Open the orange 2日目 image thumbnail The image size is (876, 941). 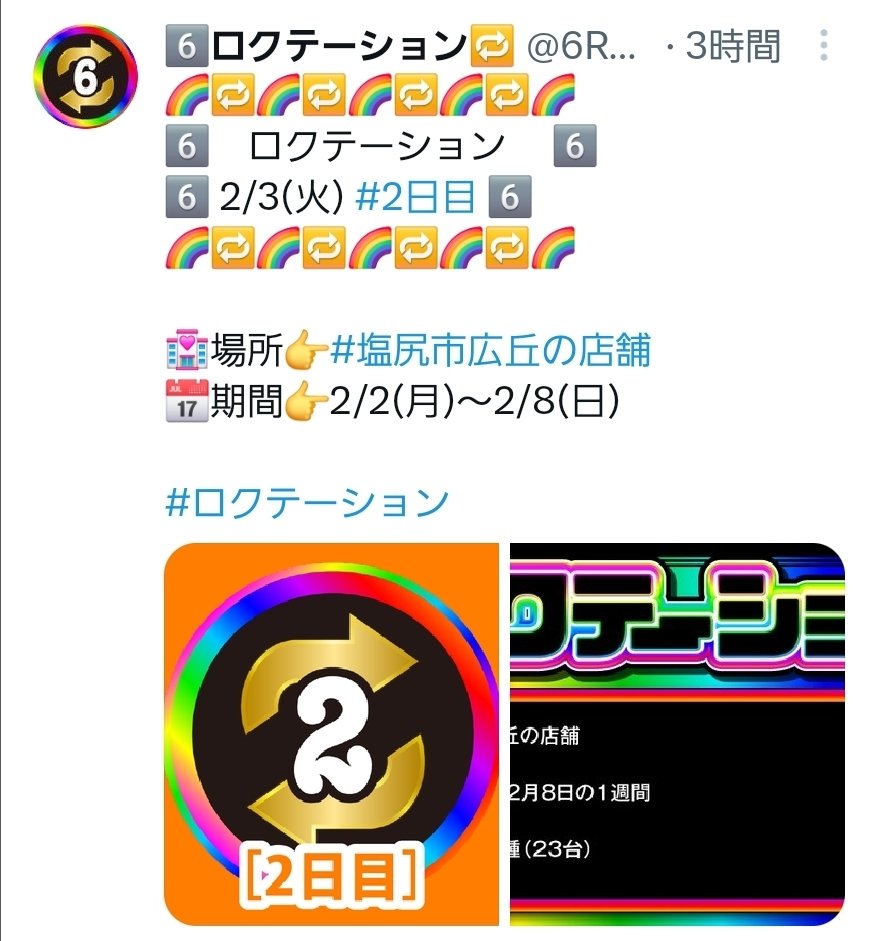pos(331,734)
